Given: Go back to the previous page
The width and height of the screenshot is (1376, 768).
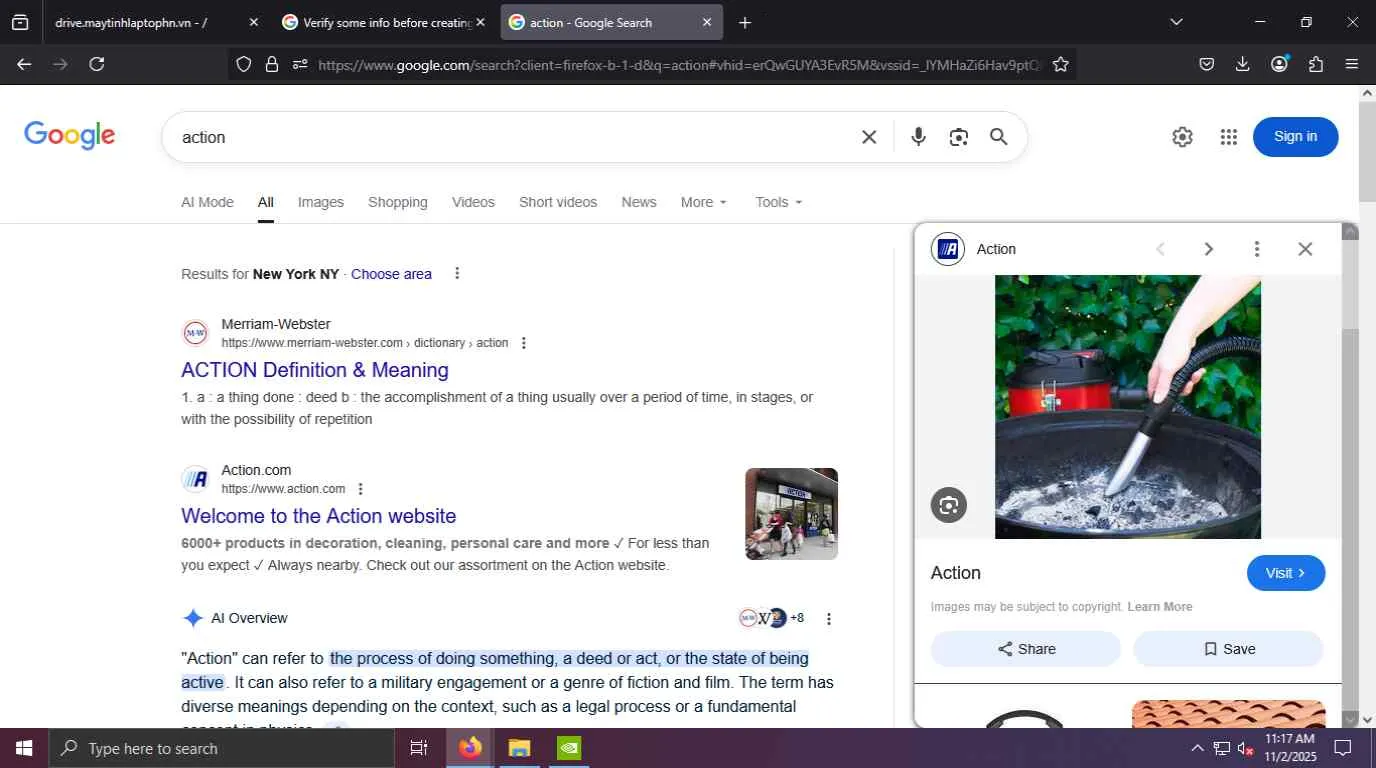Looking at the screenshot, I should point(24,64).
